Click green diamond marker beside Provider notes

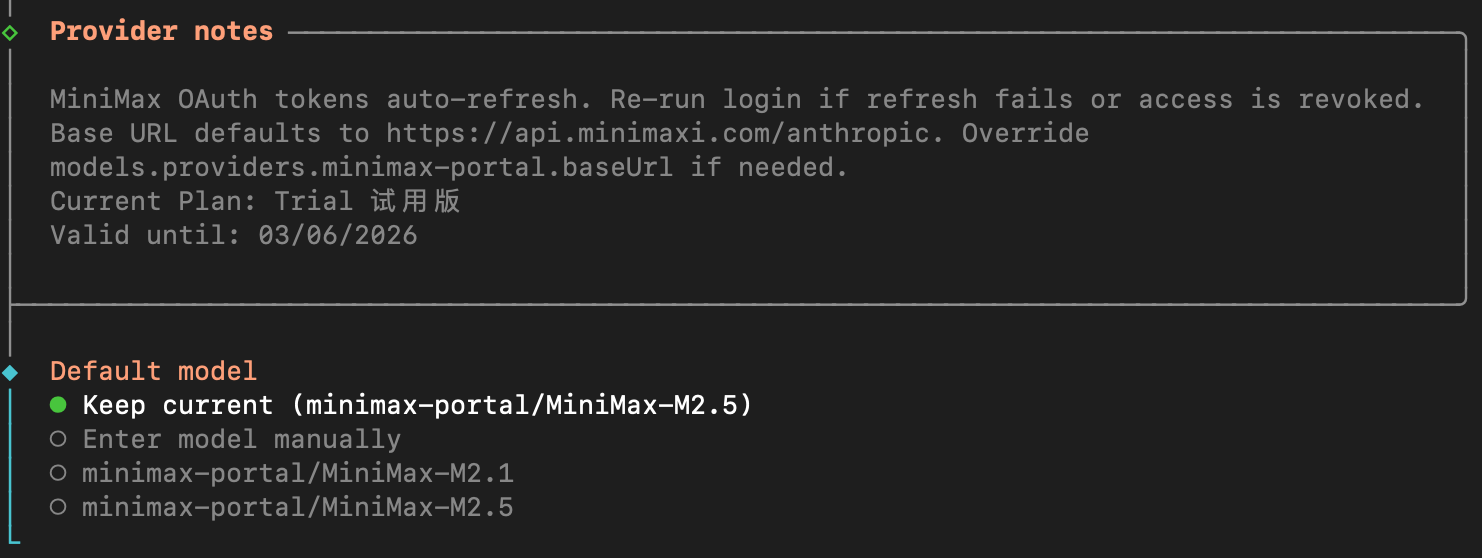coord(10,33)
